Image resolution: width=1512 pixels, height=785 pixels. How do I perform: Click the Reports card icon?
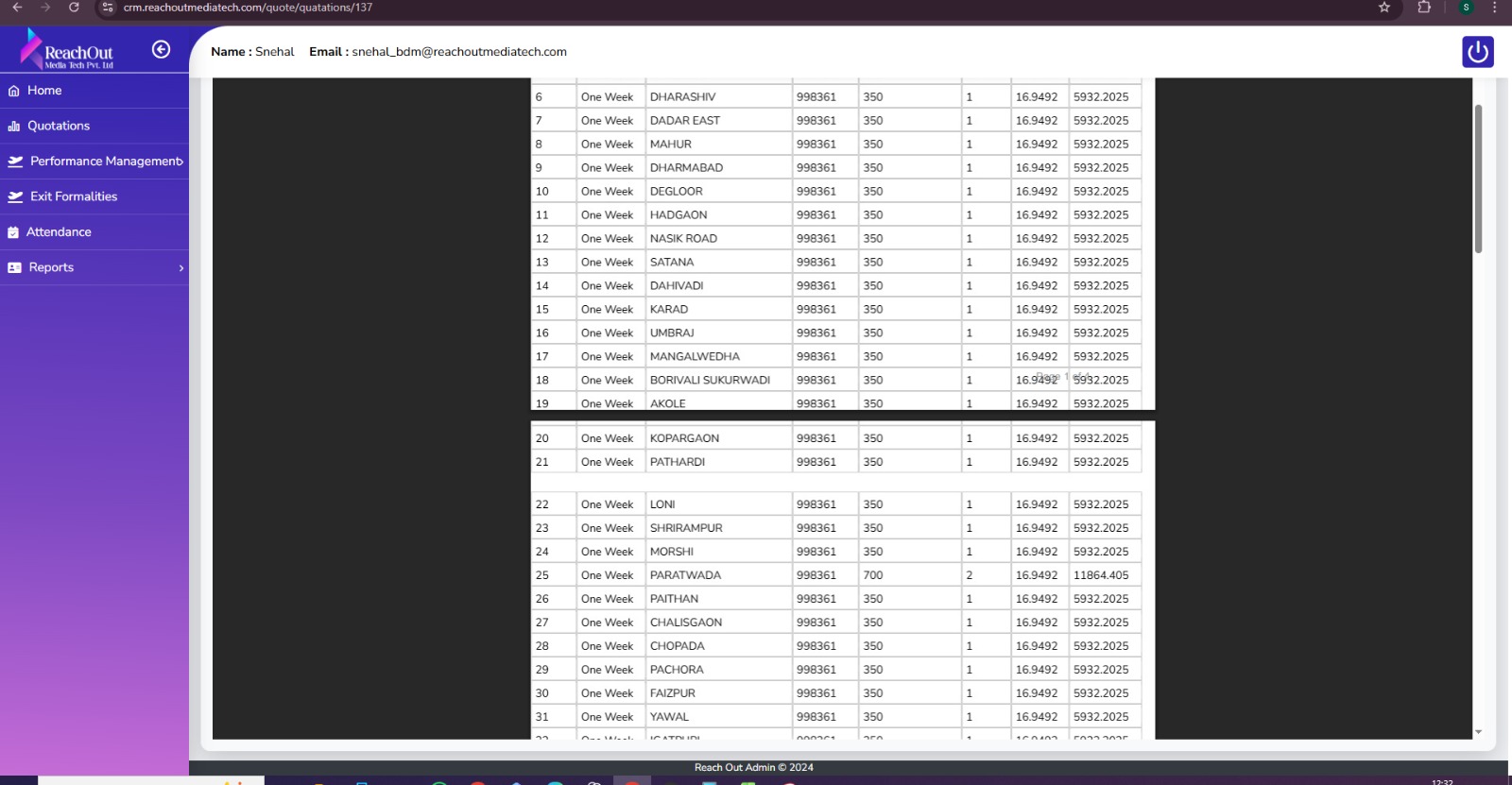[x=14, y=268]
